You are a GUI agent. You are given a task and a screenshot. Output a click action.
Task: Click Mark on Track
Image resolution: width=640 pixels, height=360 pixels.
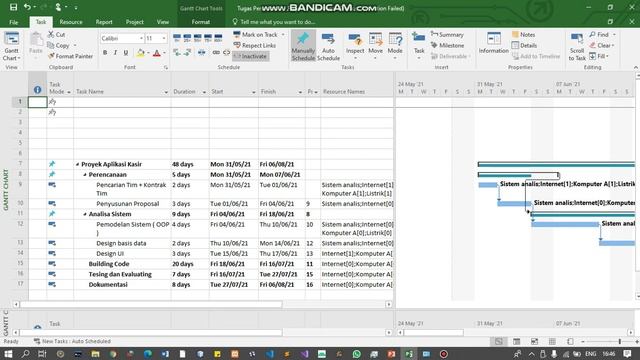(x=256, y=35)
